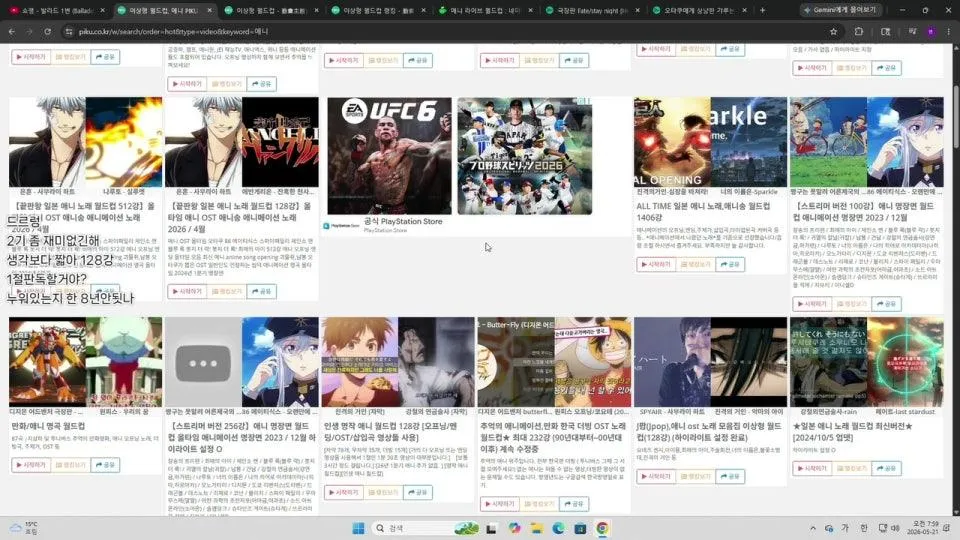
Task: Open File Explorer from the taskbar
Action: point(536,528)
